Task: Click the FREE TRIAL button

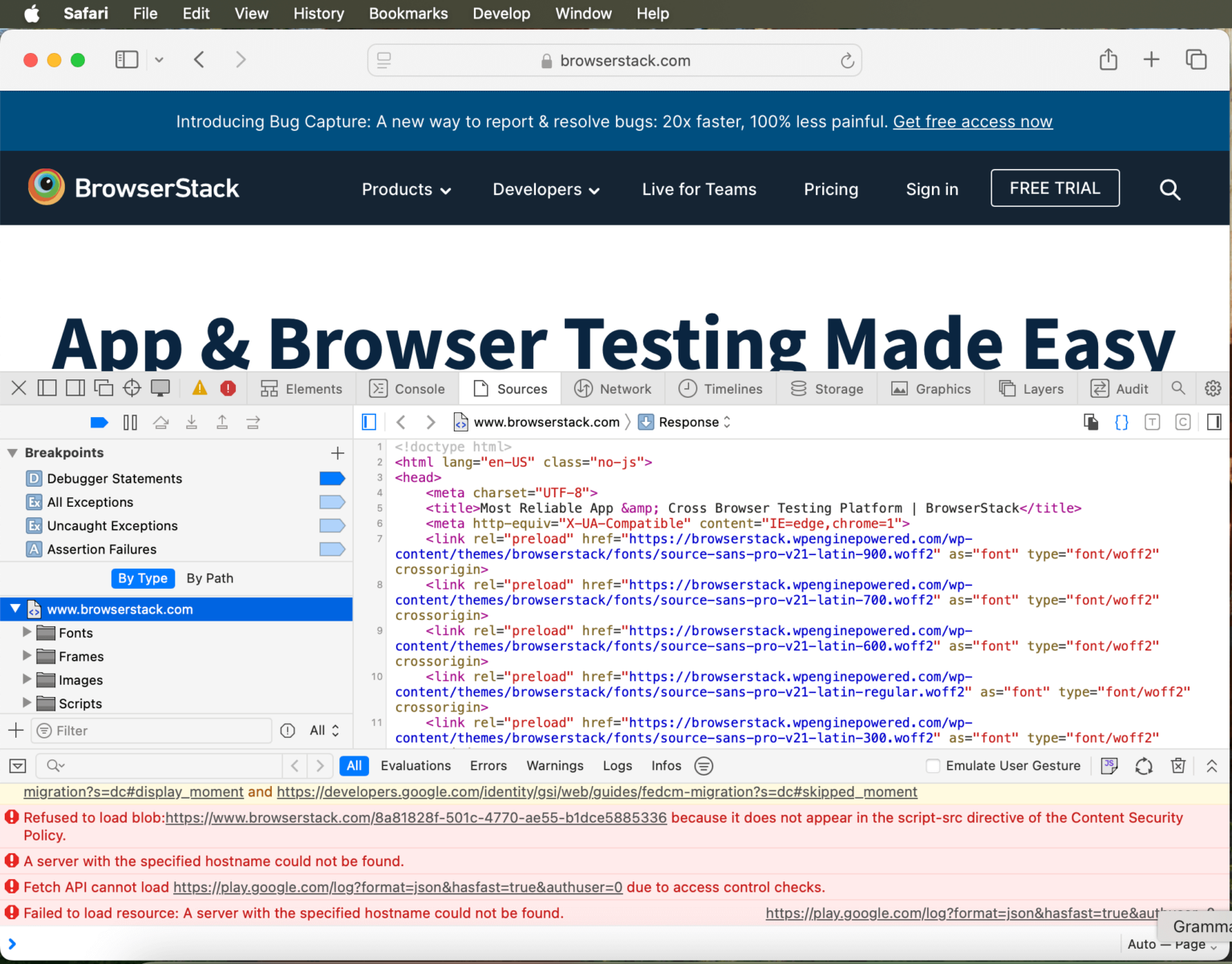Action: coord(1055,188)
